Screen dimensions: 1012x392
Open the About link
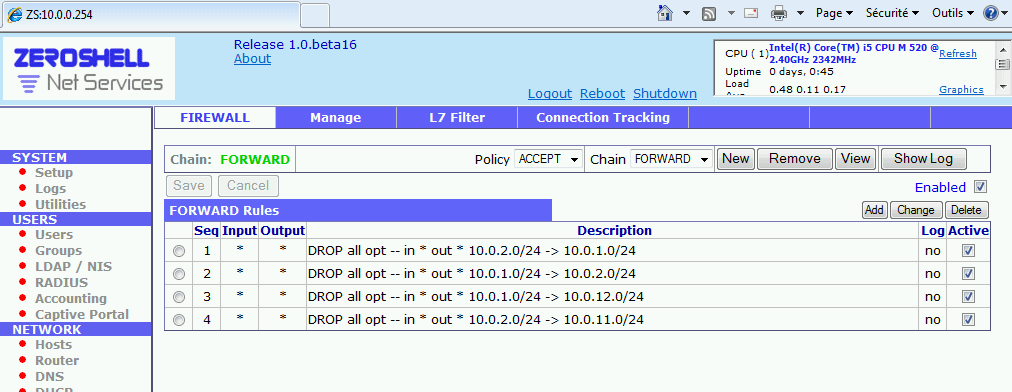click(252, 59)
